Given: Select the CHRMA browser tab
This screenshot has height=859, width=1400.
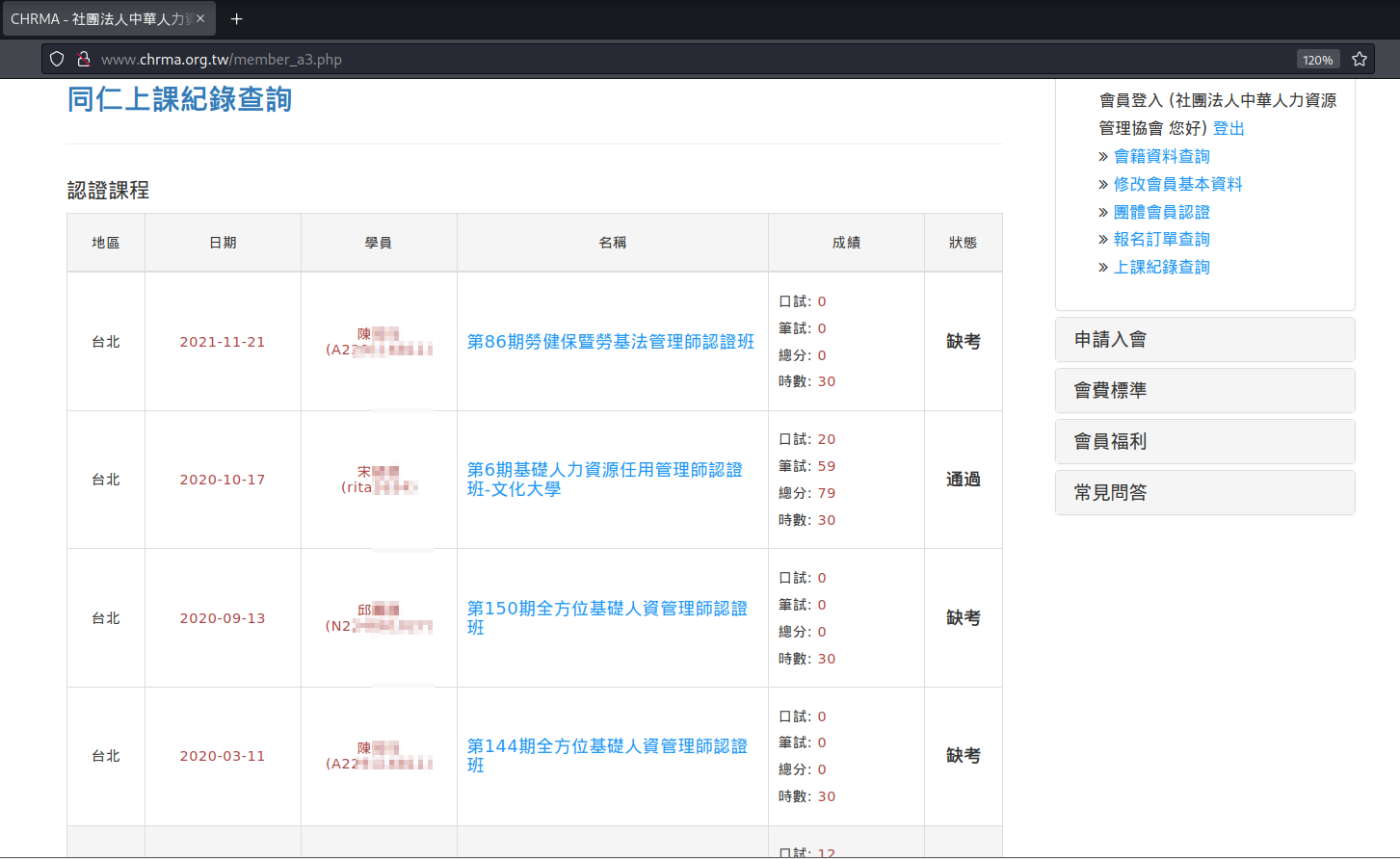Looking at the screenshot, I should coord(108,18).
